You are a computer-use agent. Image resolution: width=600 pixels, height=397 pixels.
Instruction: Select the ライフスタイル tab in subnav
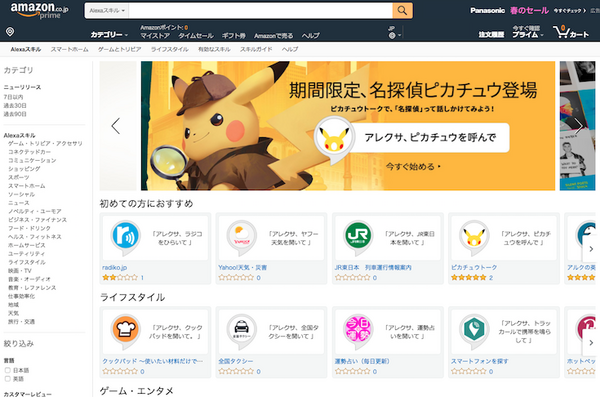click(x=170, y=49)
